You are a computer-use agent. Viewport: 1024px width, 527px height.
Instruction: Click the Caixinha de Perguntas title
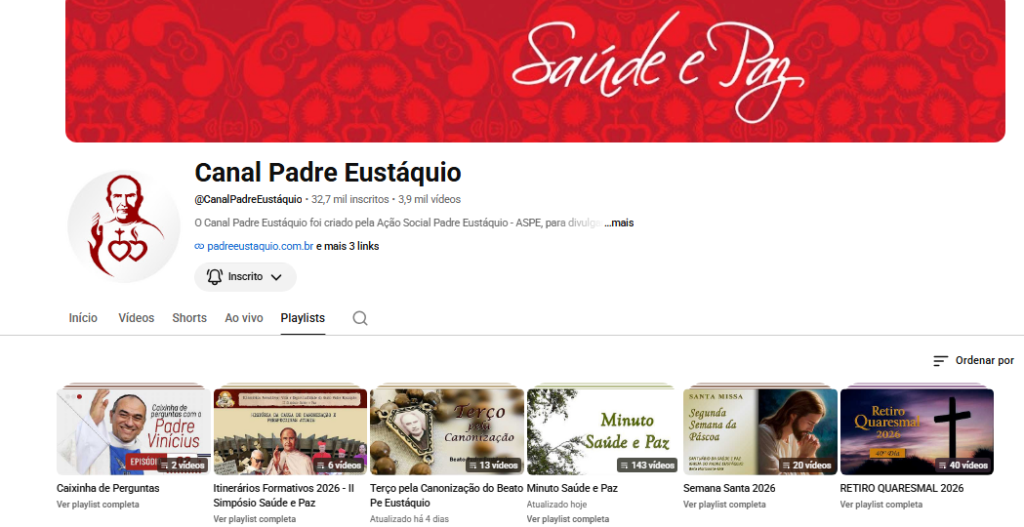coord(108,488)
